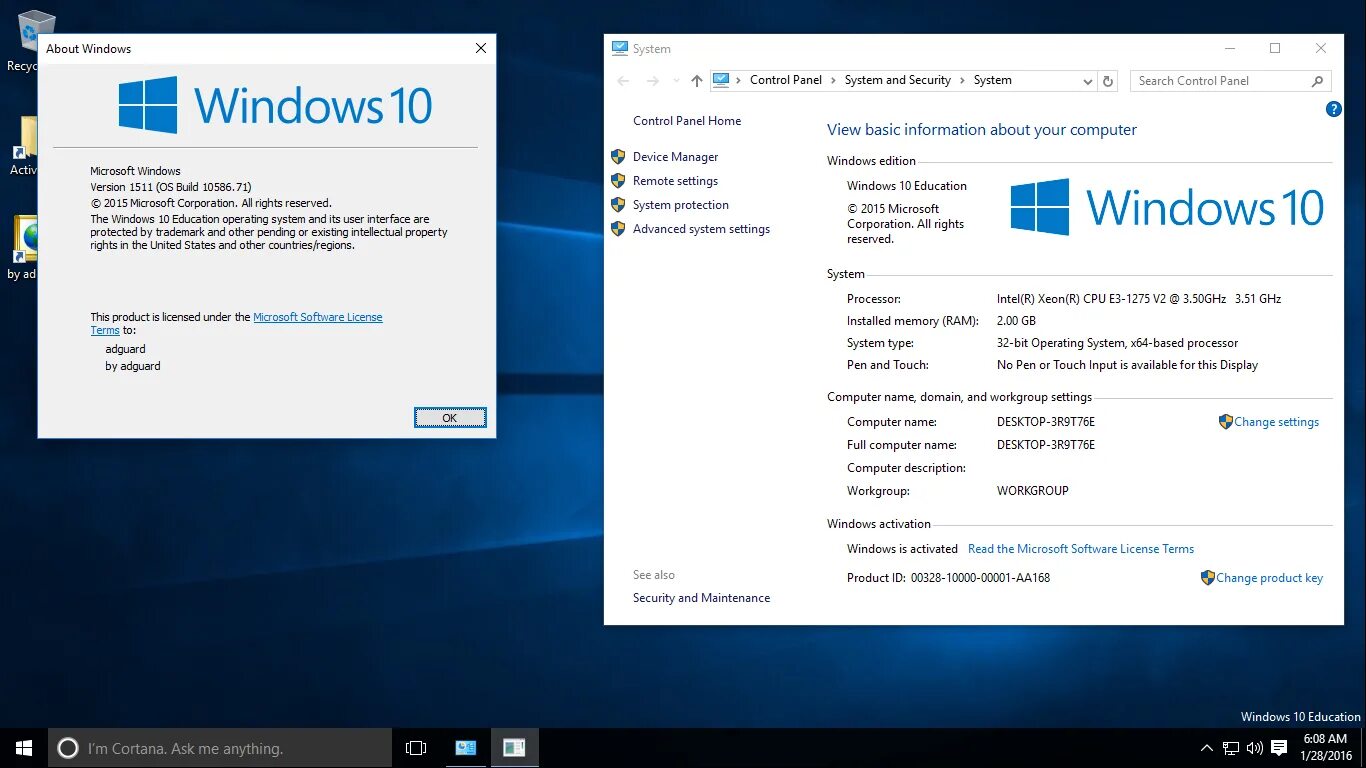Click Change settings for computer name
The image size is (1366, 768).
click(1276, 422)
